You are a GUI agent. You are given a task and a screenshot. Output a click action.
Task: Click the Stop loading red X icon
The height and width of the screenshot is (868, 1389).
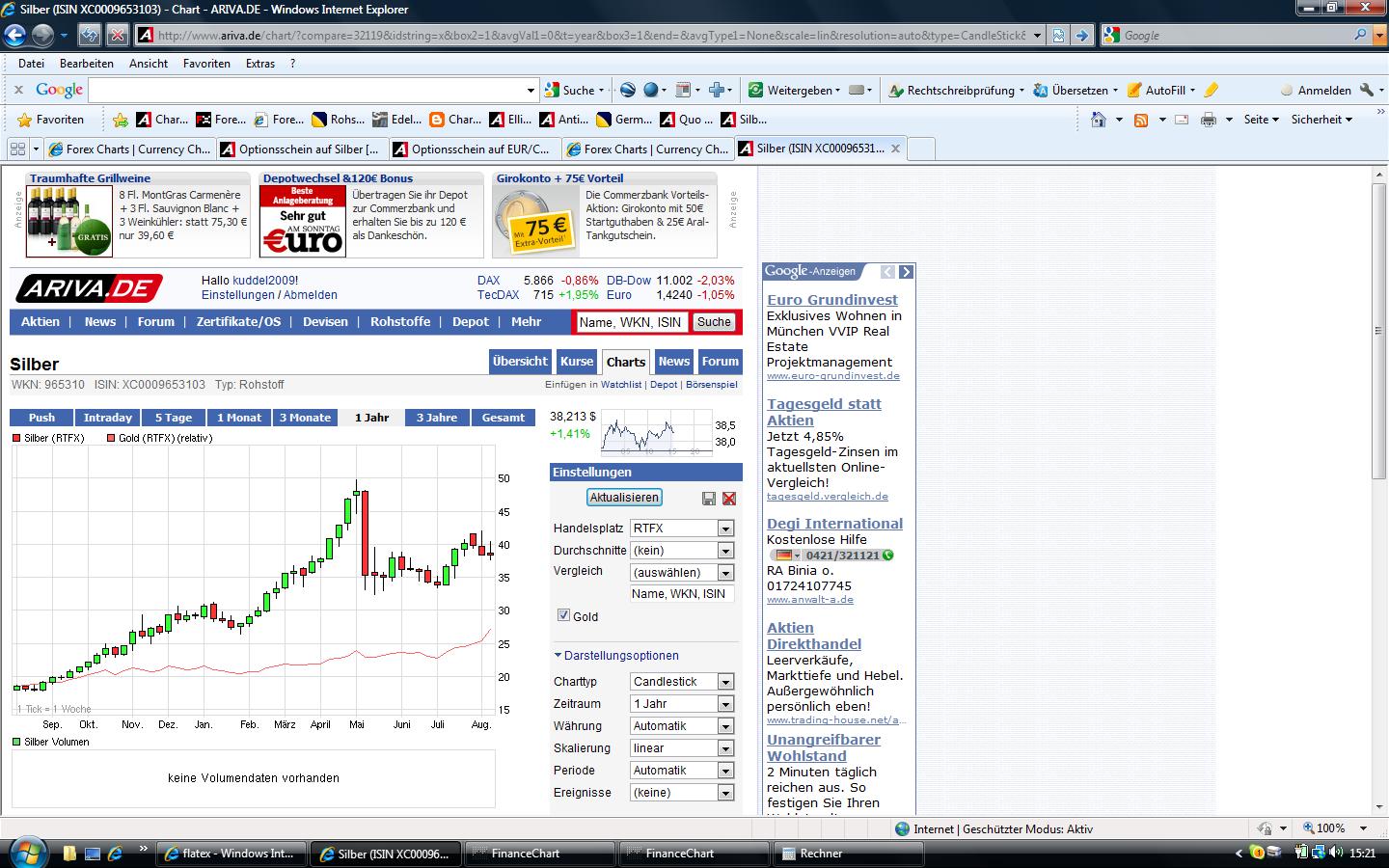[117, 36]
